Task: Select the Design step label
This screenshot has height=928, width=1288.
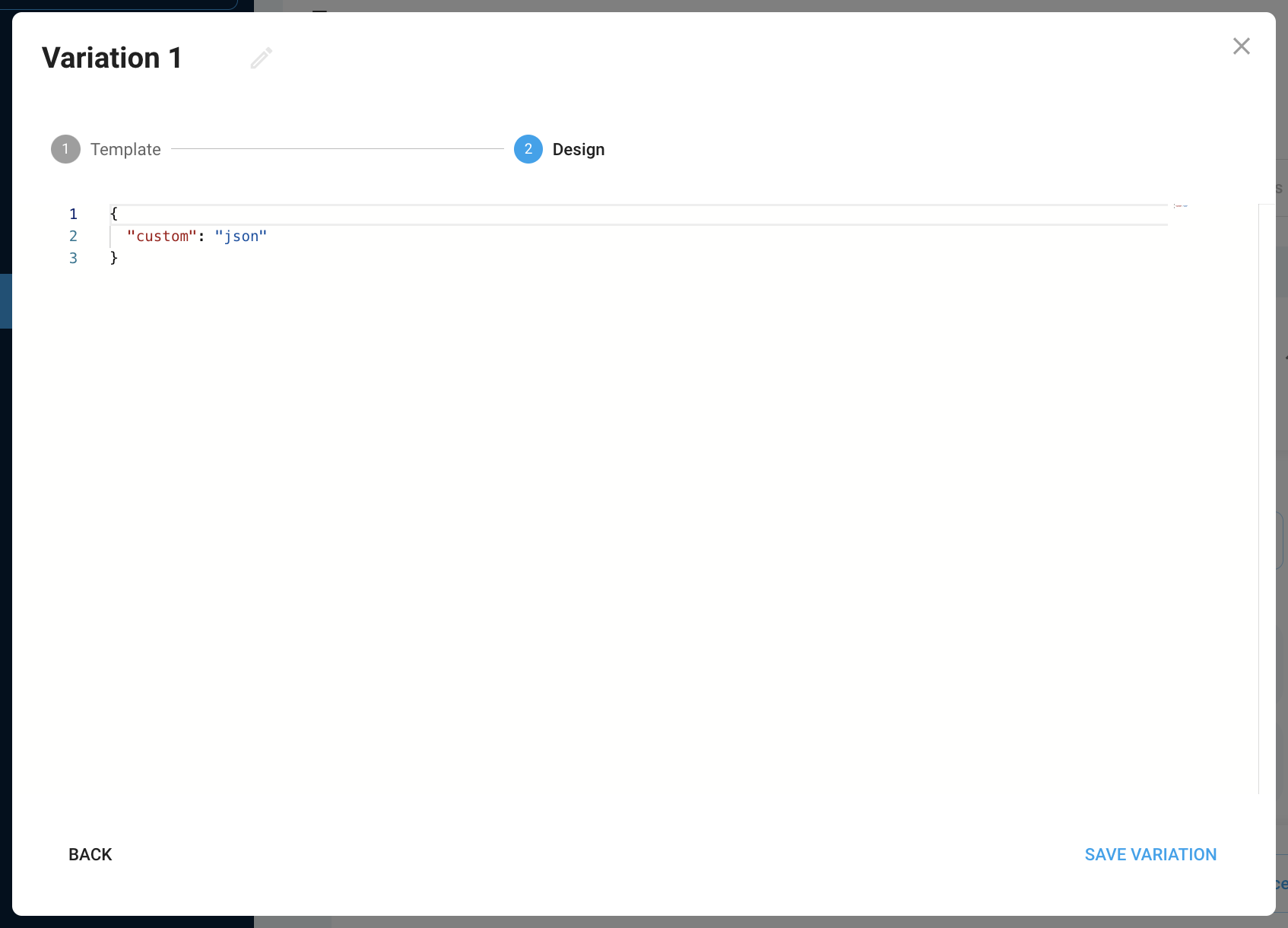Action: click(x=578, y=149)
